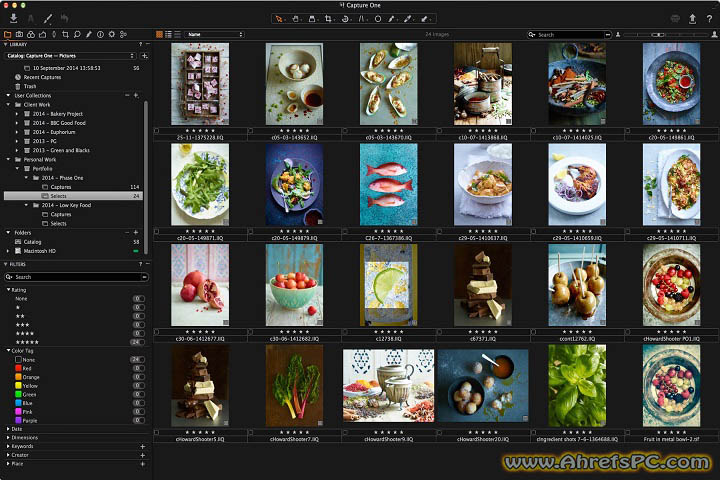This screenshot has height=480, width=720.
Task: Click the browser Search field
Action: point(569,34)
